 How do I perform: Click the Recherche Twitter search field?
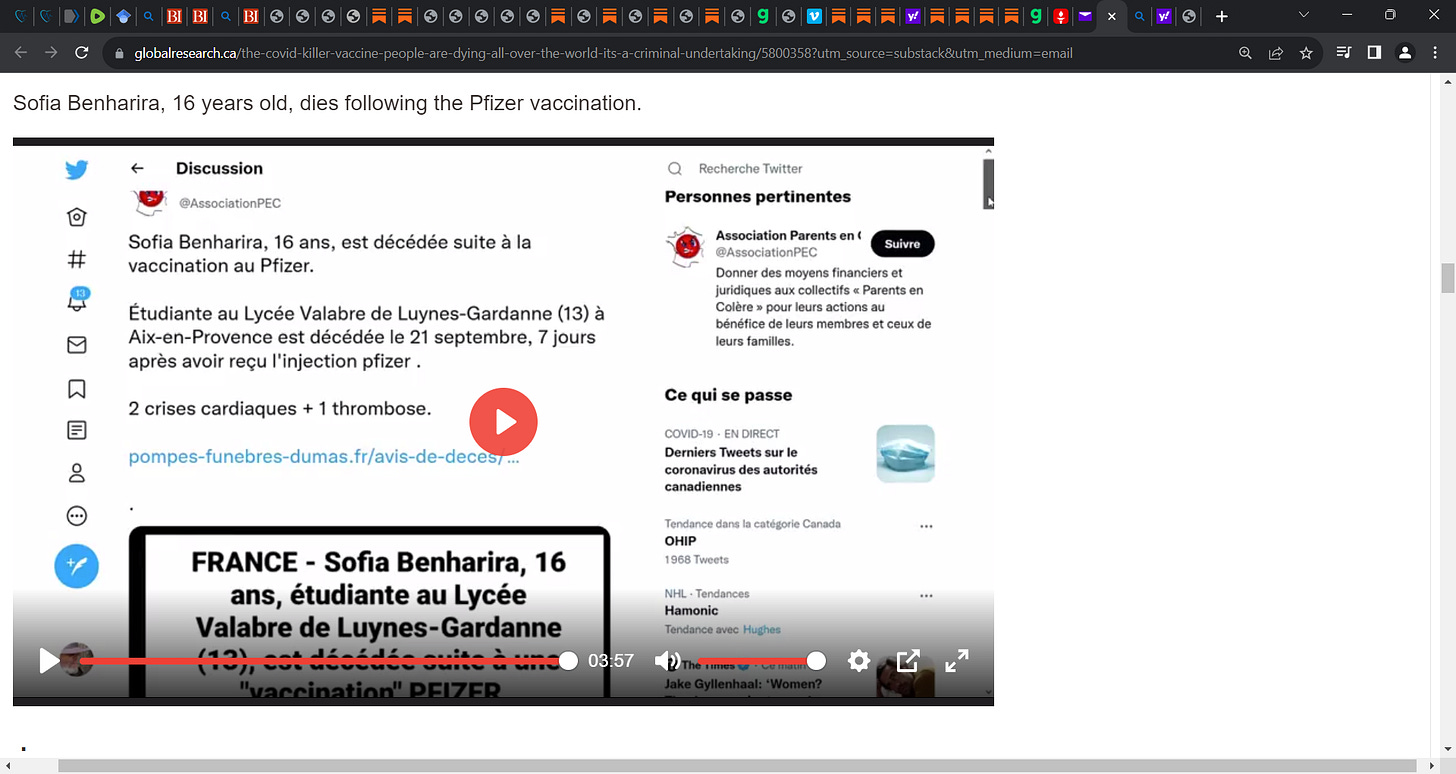pos(750,169)
